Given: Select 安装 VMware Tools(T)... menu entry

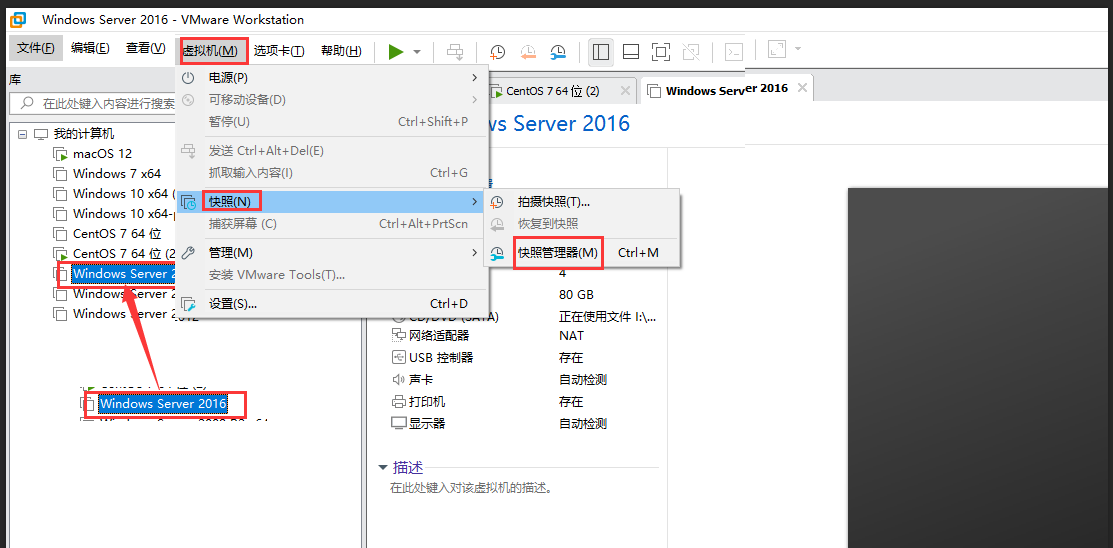Looking at the screenshot, I should 332,275.
